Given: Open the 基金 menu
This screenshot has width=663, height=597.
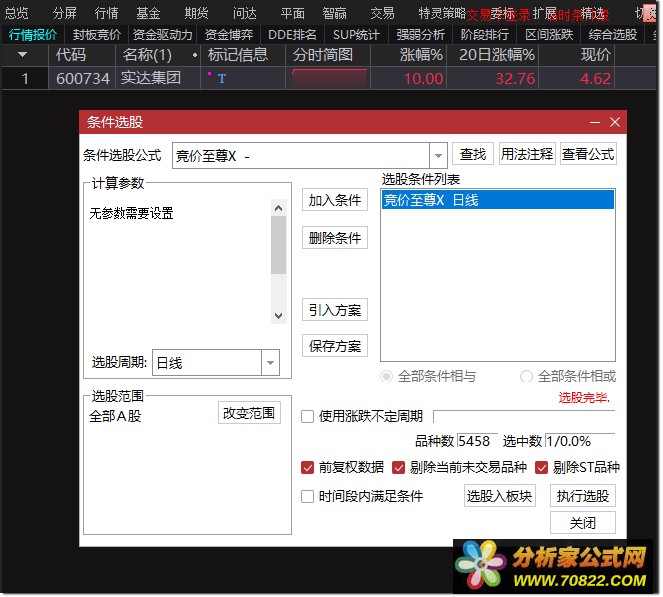Looking at the screenshot, I should pyautogui.click(x=148, y=14).
